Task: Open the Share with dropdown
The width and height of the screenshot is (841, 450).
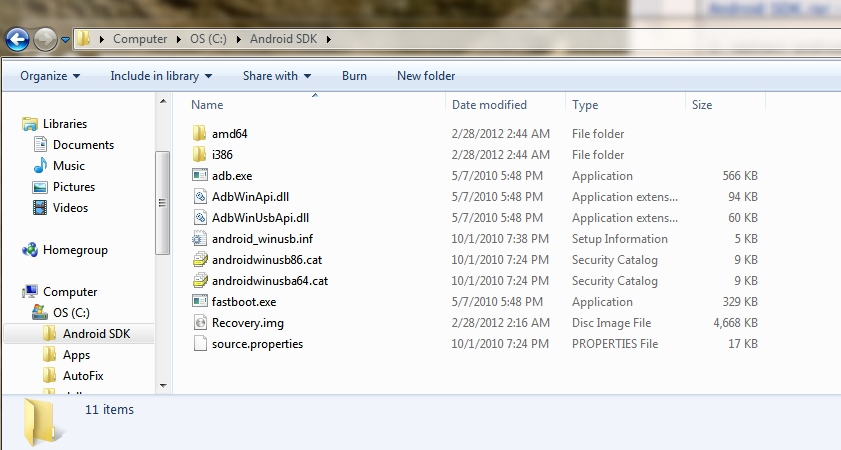Action: pyautogui.click(x=277, y=76)
